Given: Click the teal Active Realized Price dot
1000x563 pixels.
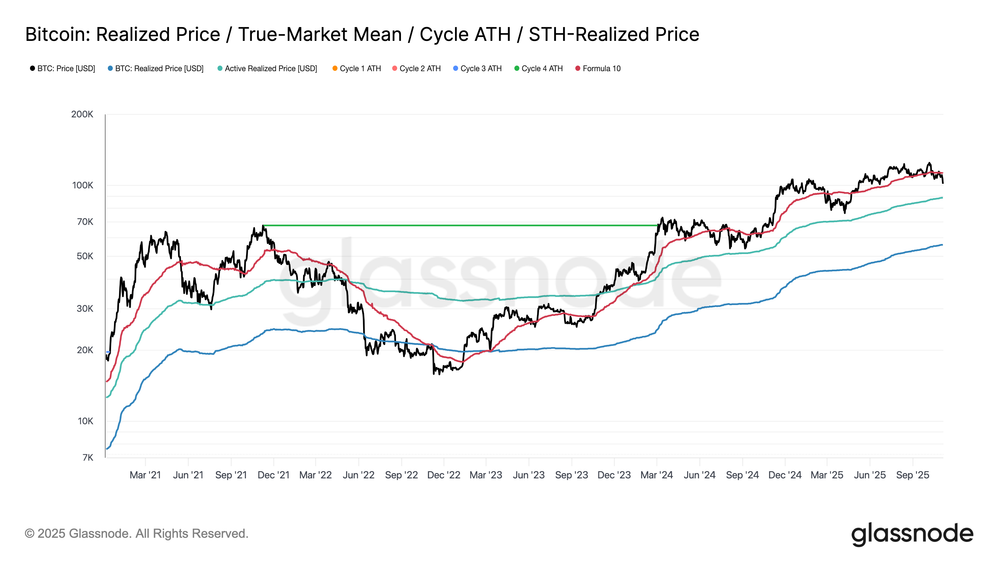Looking at the screenshot, I should click(220, 69).
